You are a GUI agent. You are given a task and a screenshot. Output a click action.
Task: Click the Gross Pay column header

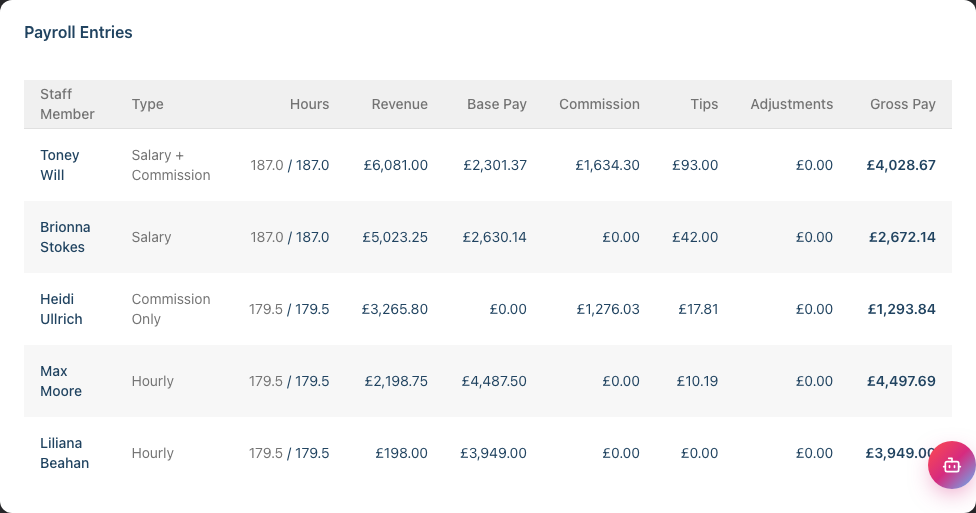pyautogui.click(x=903, y=104)
